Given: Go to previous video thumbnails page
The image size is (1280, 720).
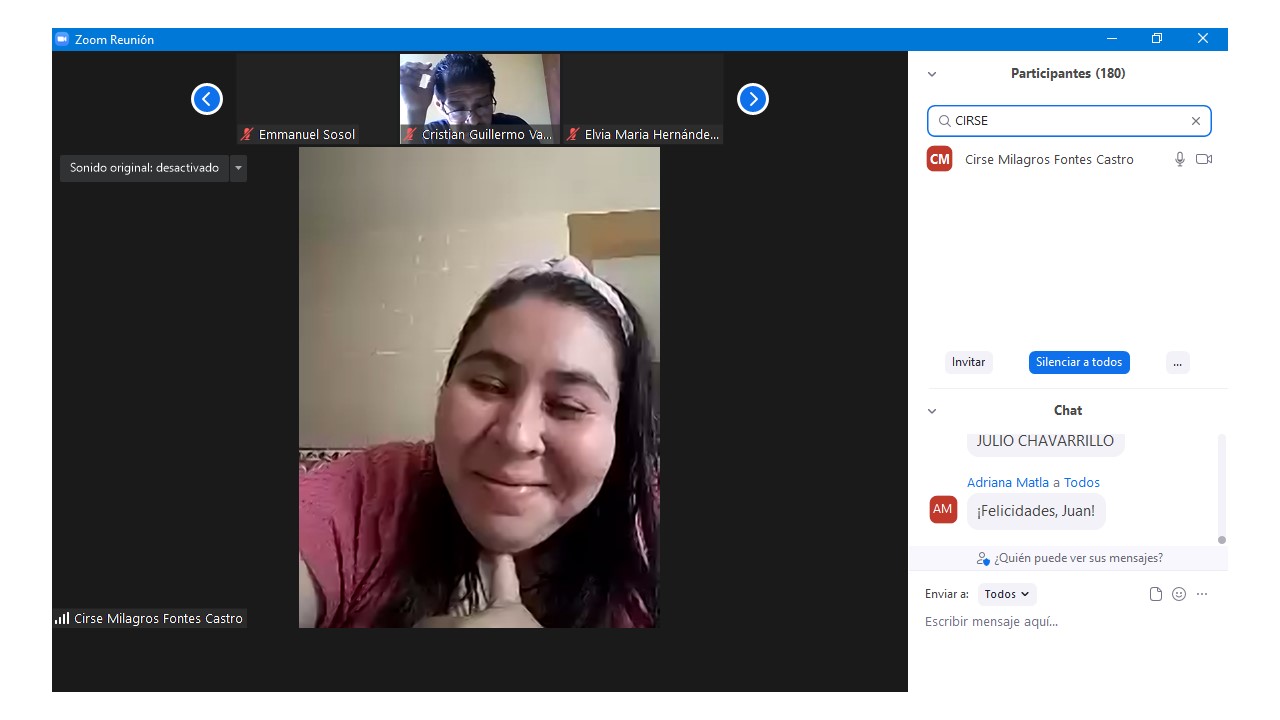Looking at the screenshot, I should (x=207, y=99).
